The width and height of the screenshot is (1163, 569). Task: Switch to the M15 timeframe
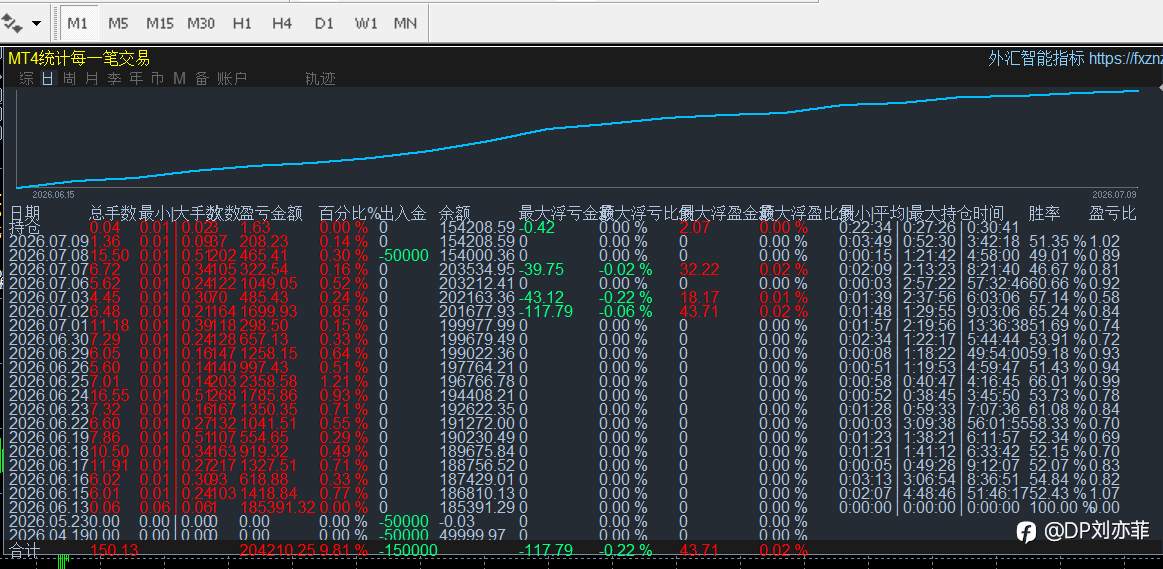click(159, 23)
